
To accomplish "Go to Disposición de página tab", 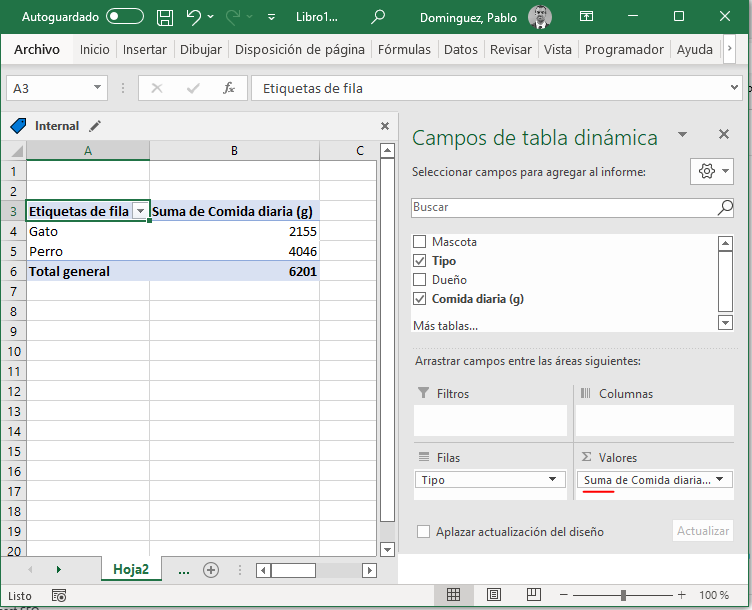I will click(x=300, y=49).
